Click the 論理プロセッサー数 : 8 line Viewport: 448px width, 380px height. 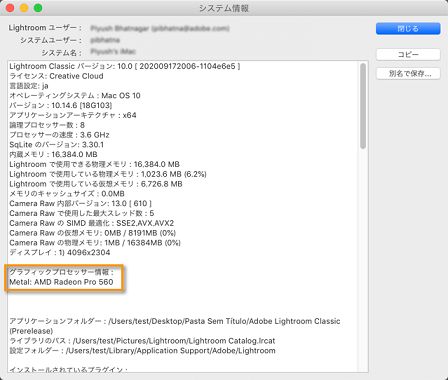[x=47, y=125]
